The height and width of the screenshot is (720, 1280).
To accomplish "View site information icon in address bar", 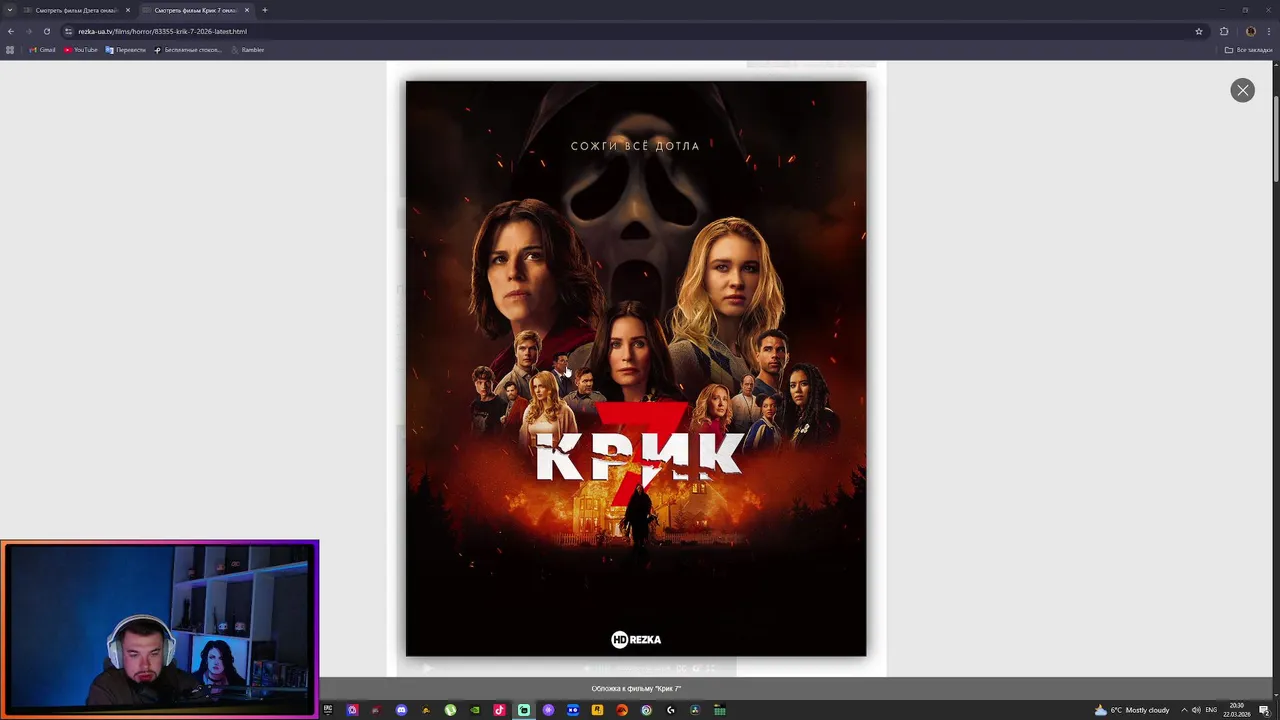I will tap(69, 31).
